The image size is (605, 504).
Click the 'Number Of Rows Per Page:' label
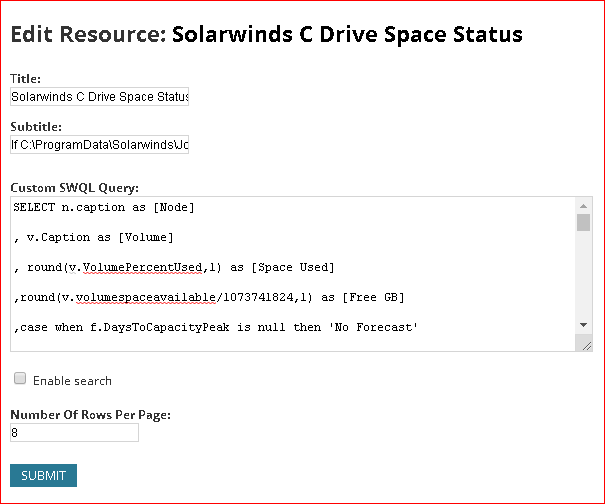[x=90, y=414]
